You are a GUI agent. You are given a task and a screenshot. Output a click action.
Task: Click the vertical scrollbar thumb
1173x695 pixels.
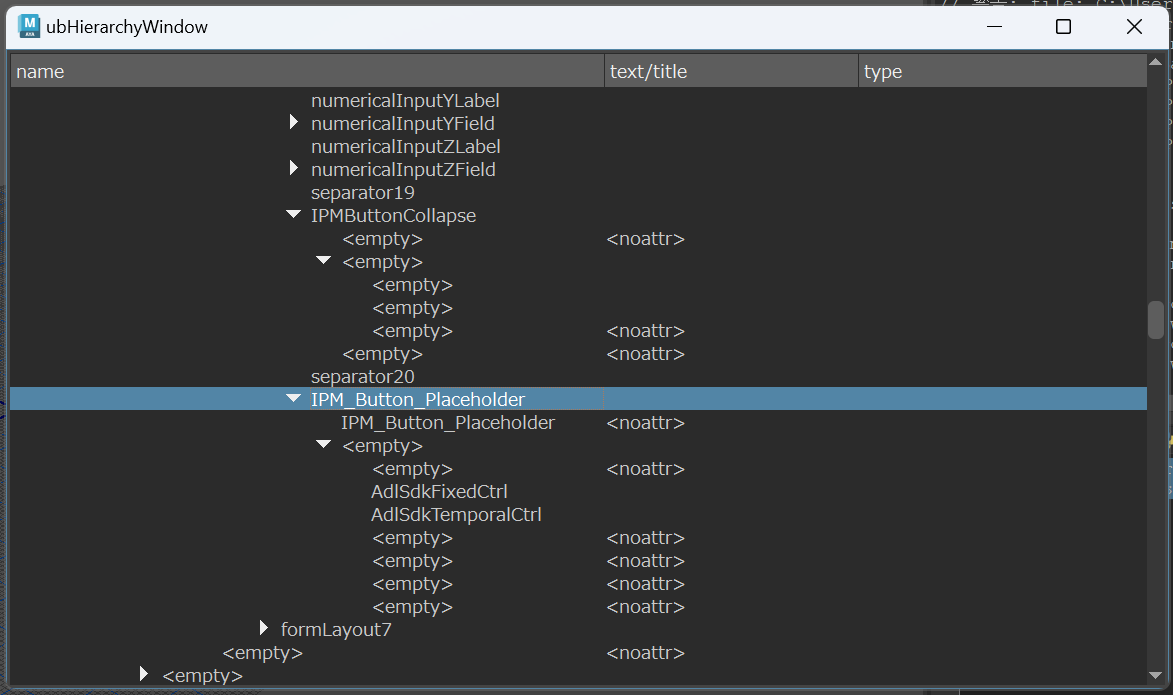tap(1156, 320)
